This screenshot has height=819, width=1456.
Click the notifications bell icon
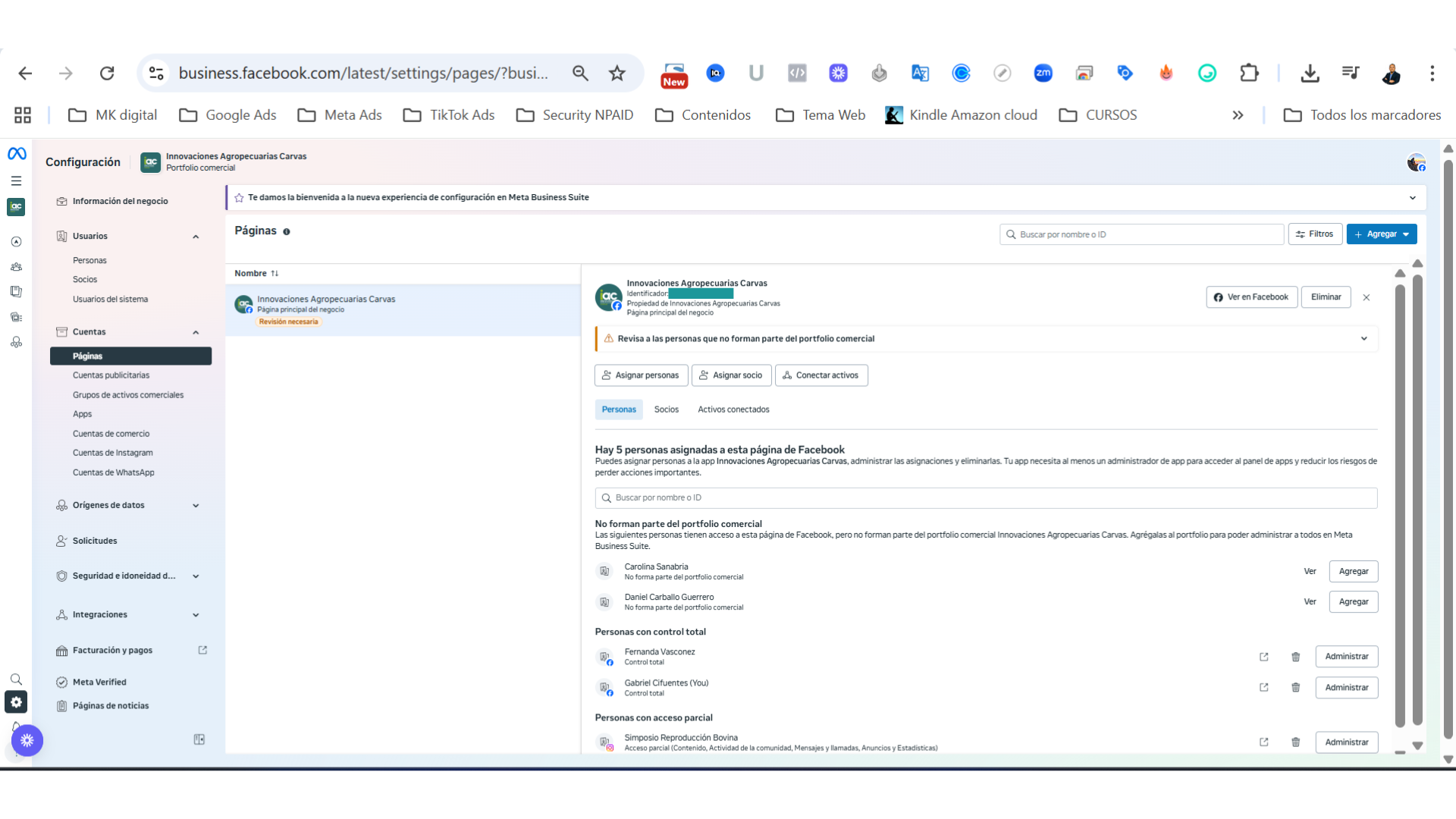click(17, 726)
